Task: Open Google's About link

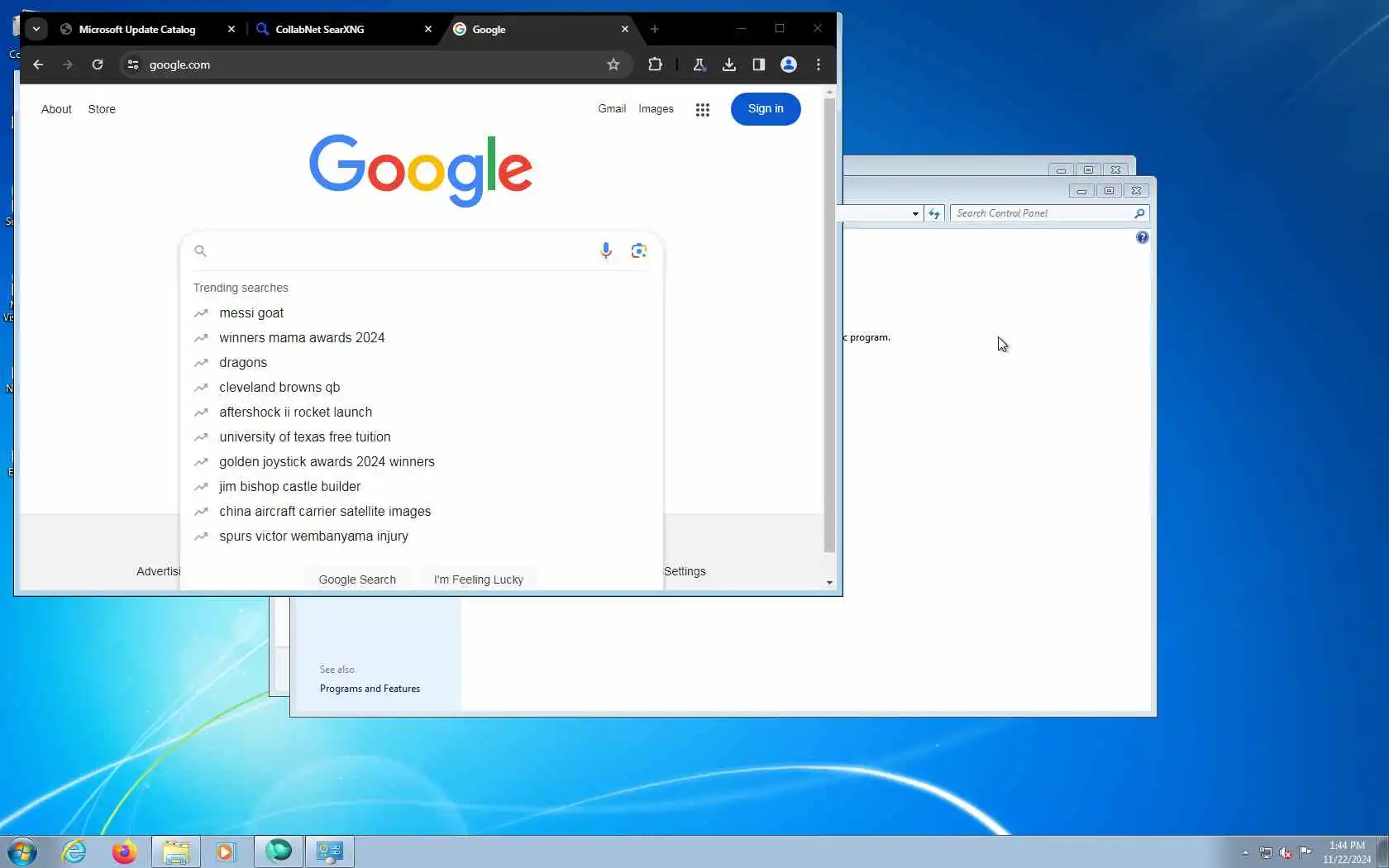Action: coord(56,109)
